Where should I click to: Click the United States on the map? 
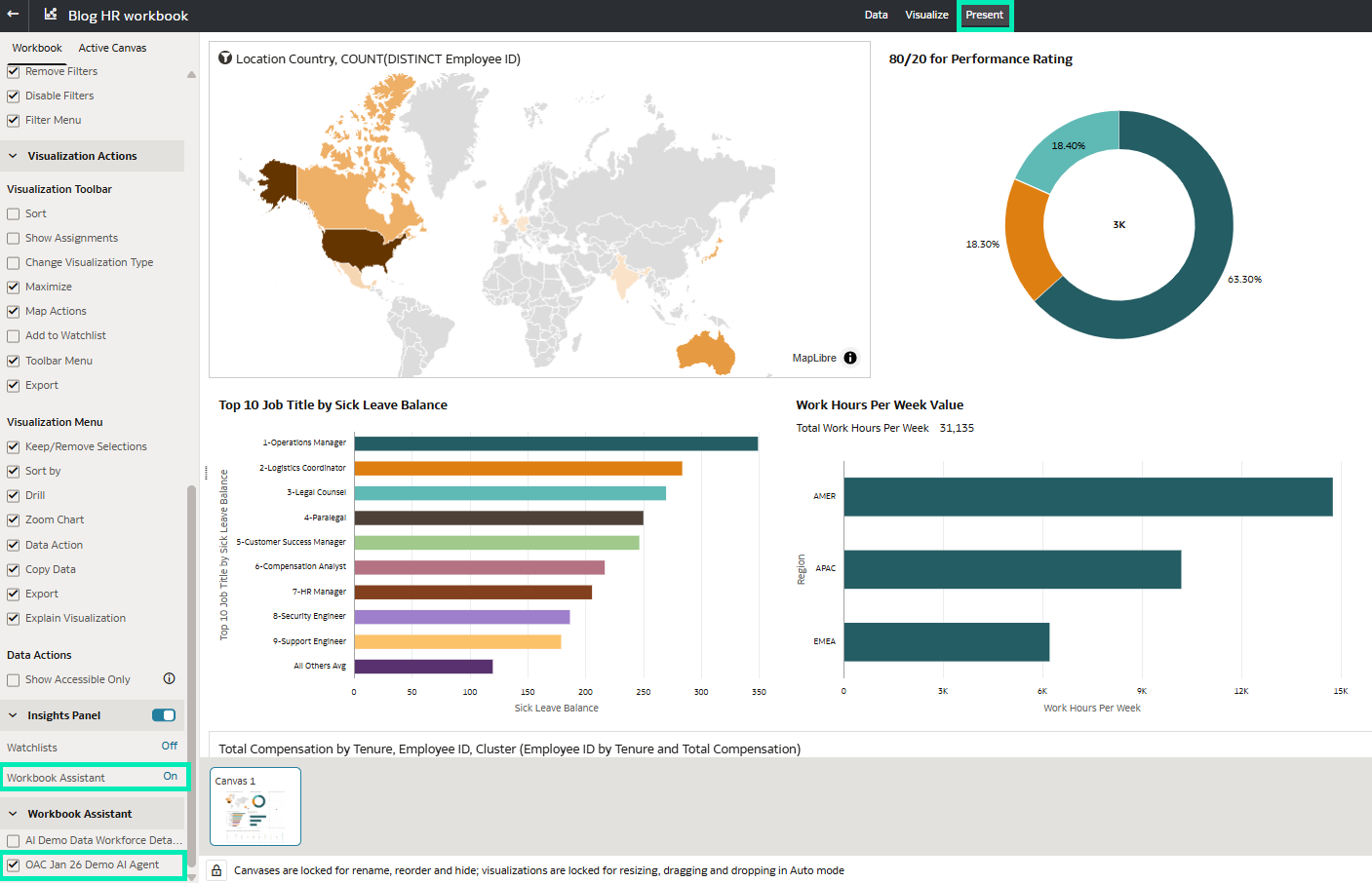[361, 249]
